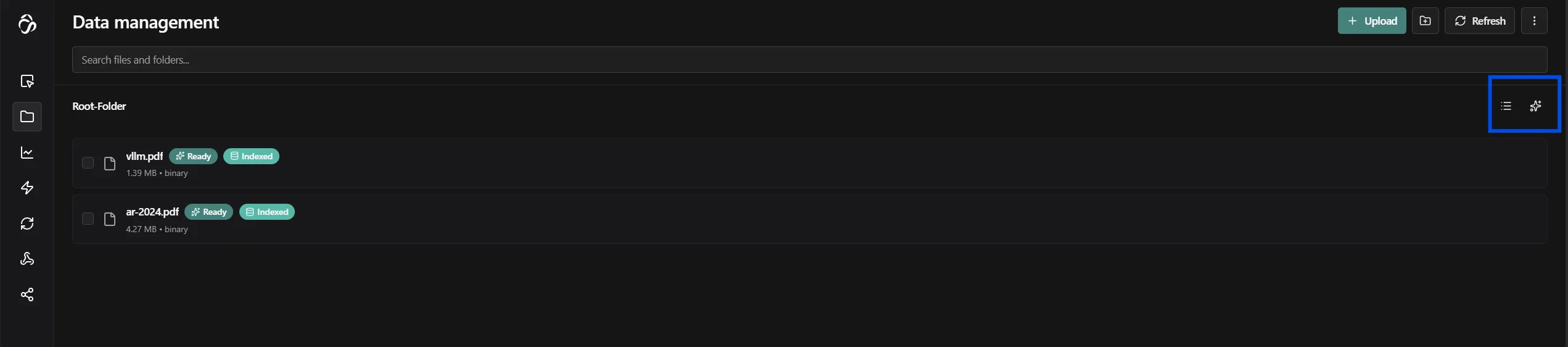Click the Refresh button
The height and width of the screenshot is (347, 1568).
[x=1479, y=21]
